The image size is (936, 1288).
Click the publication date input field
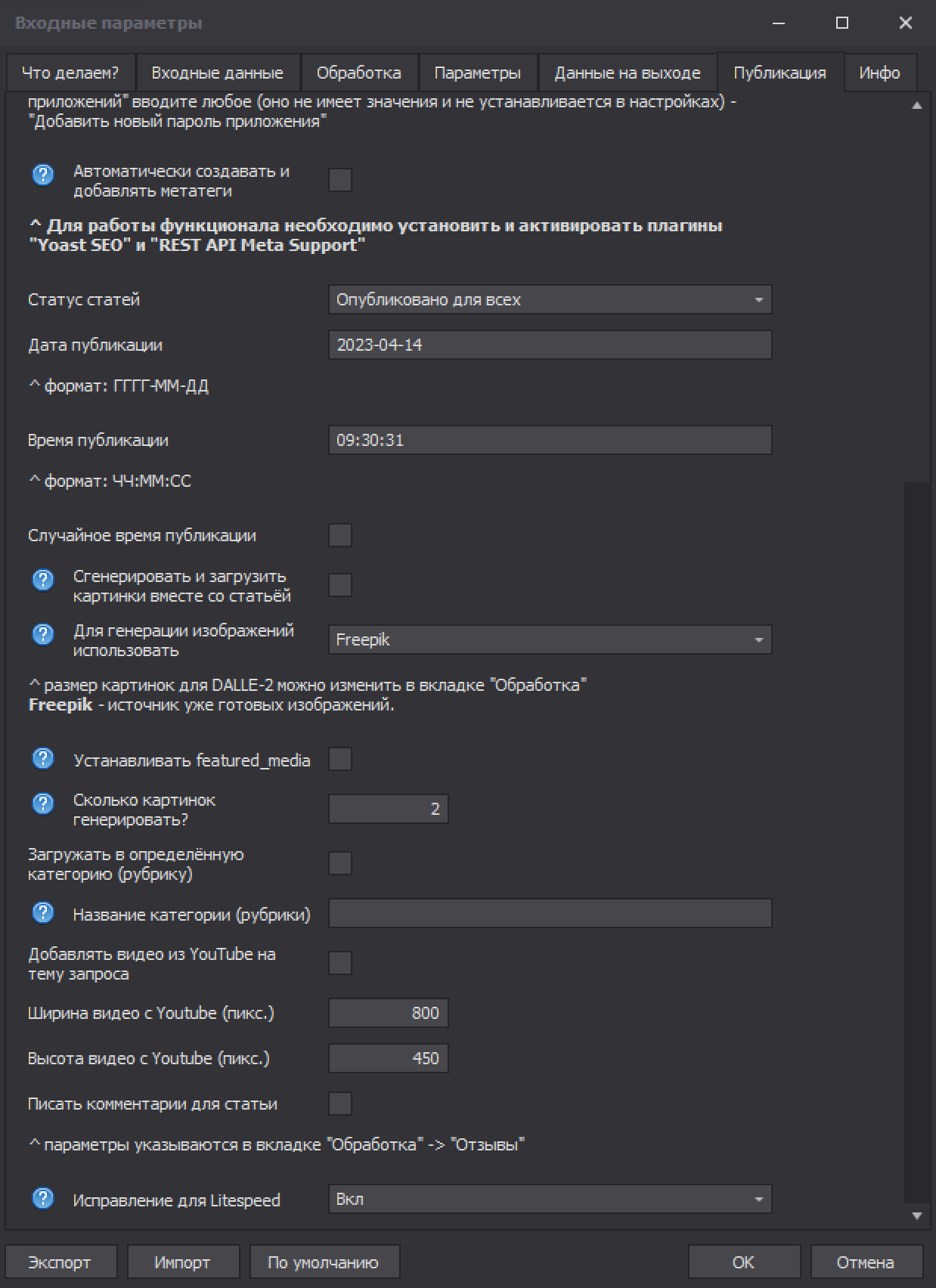550,345
